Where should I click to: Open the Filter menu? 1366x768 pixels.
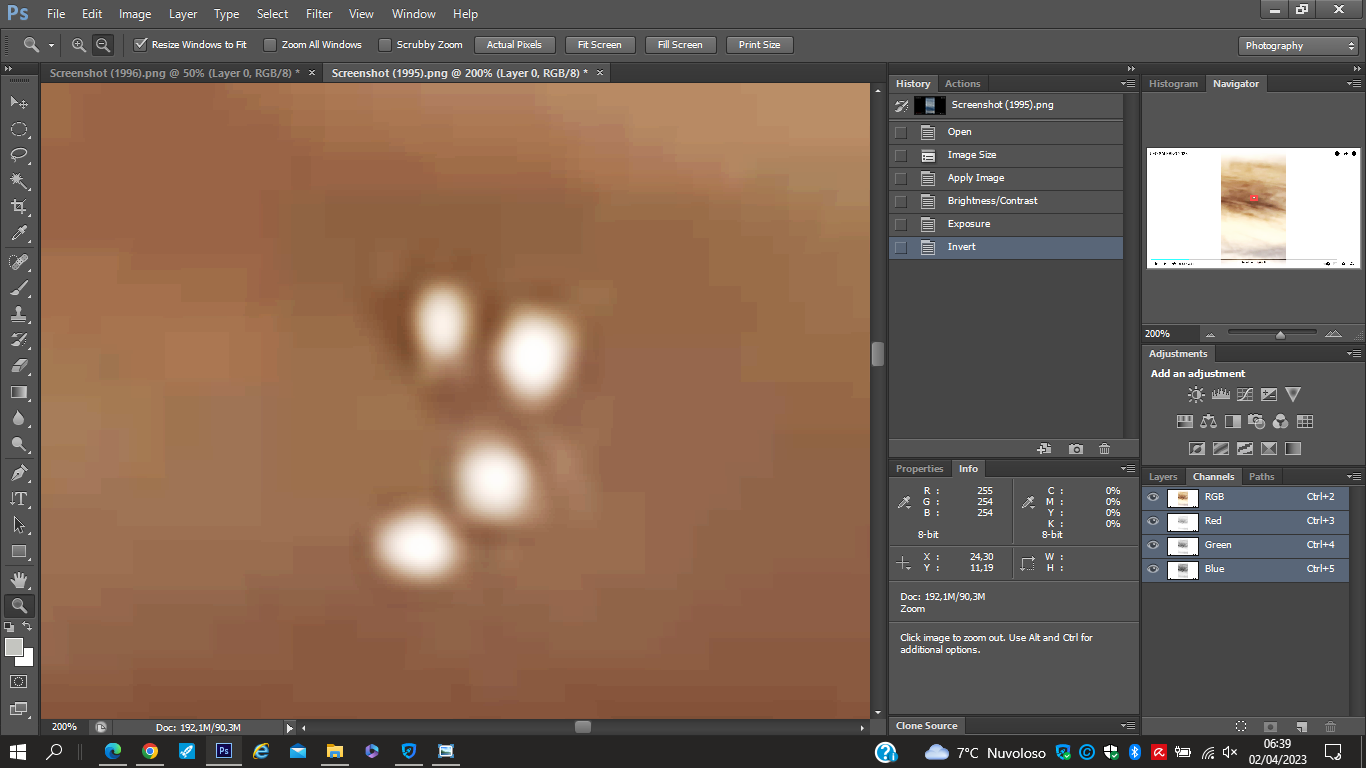click(x=319, y=14)
